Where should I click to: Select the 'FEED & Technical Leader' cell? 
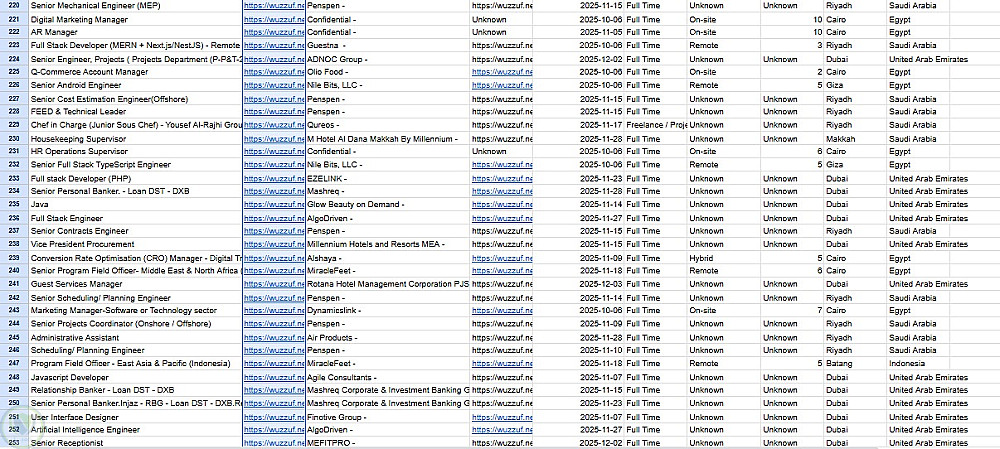[135, 112]
